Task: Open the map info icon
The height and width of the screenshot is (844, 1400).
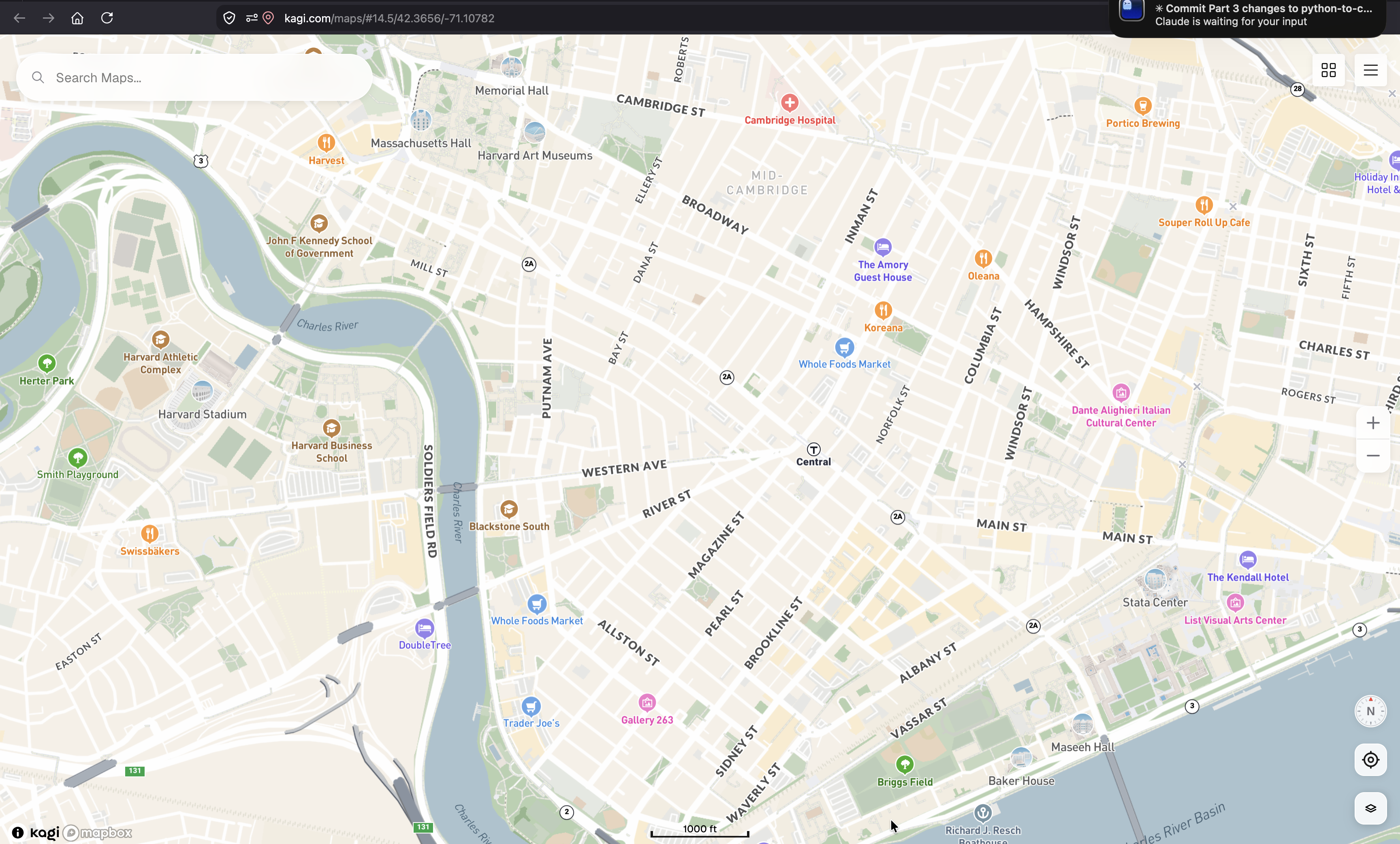Action: tap(17, 833)
